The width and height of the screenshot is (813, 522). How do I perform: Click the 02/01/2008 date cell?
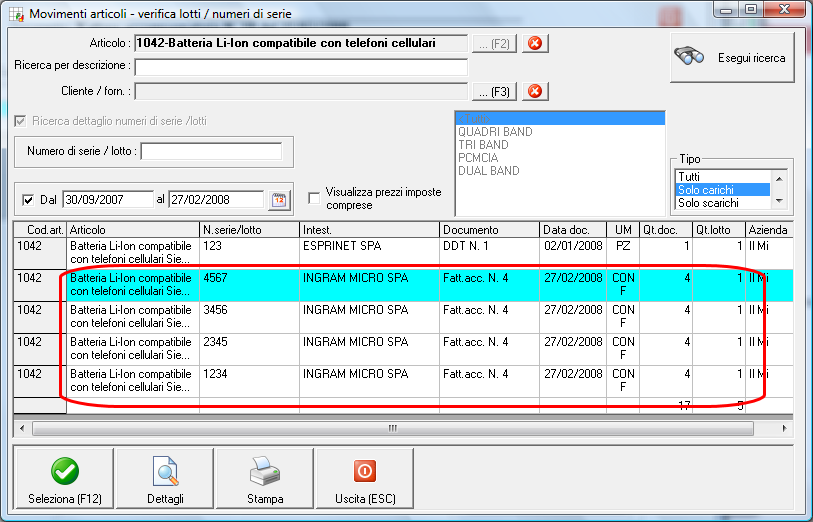(573, 253)
